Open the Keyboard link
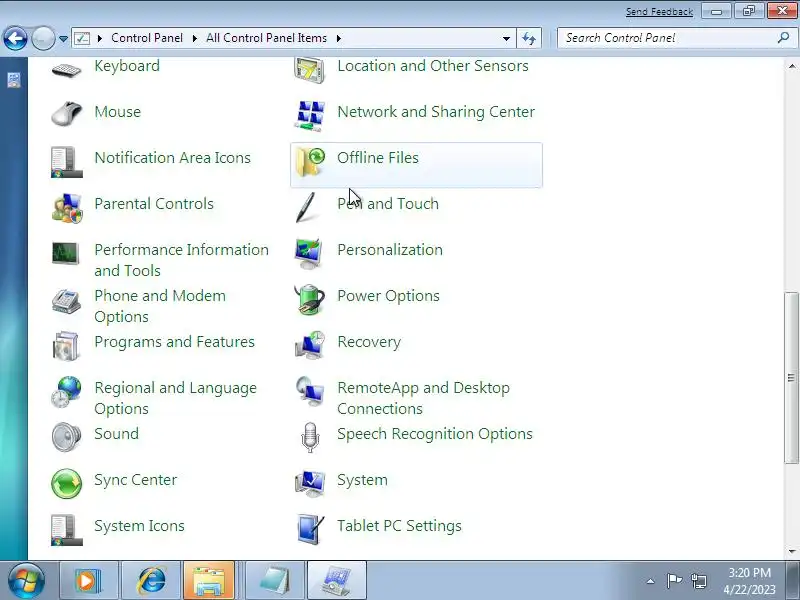Screen dimensions: 800x600 coord(127,66)
